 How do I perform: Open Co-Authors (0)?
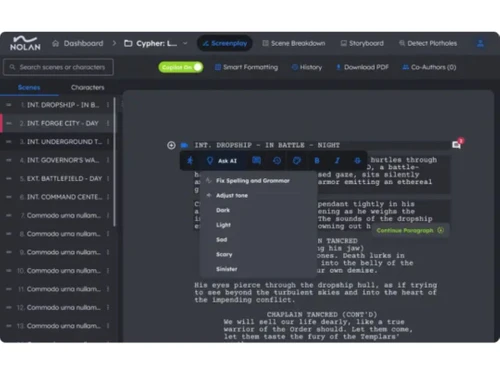click(x=429, y=67)
